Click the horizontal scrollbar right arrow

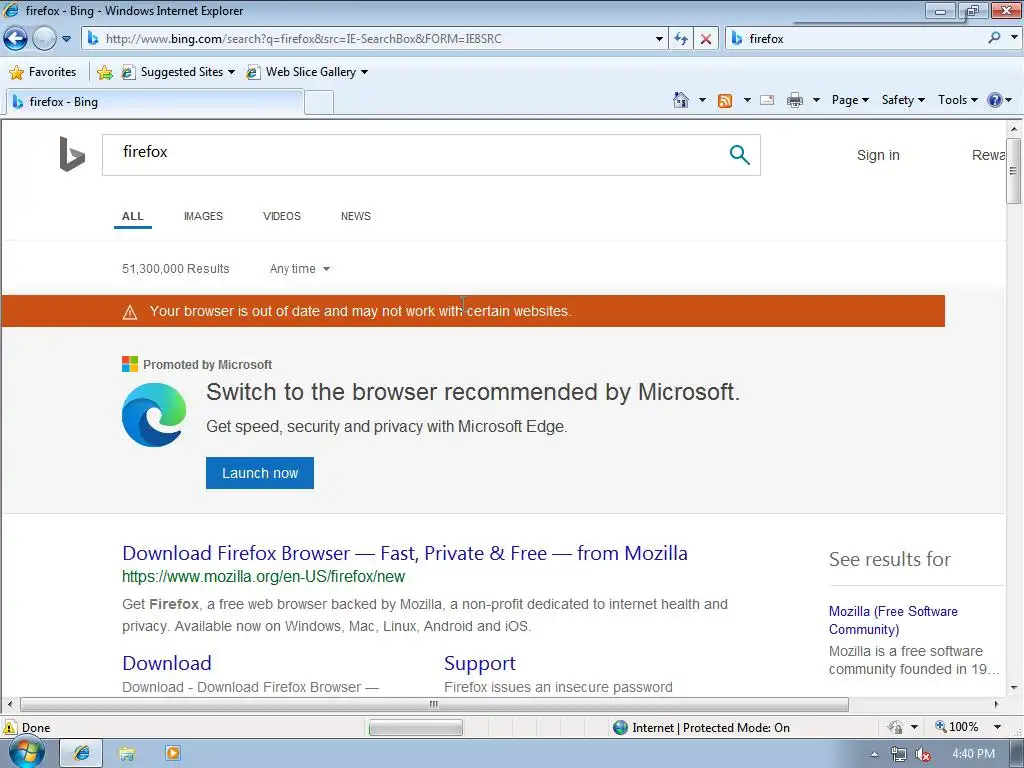[x=996, y=705]
